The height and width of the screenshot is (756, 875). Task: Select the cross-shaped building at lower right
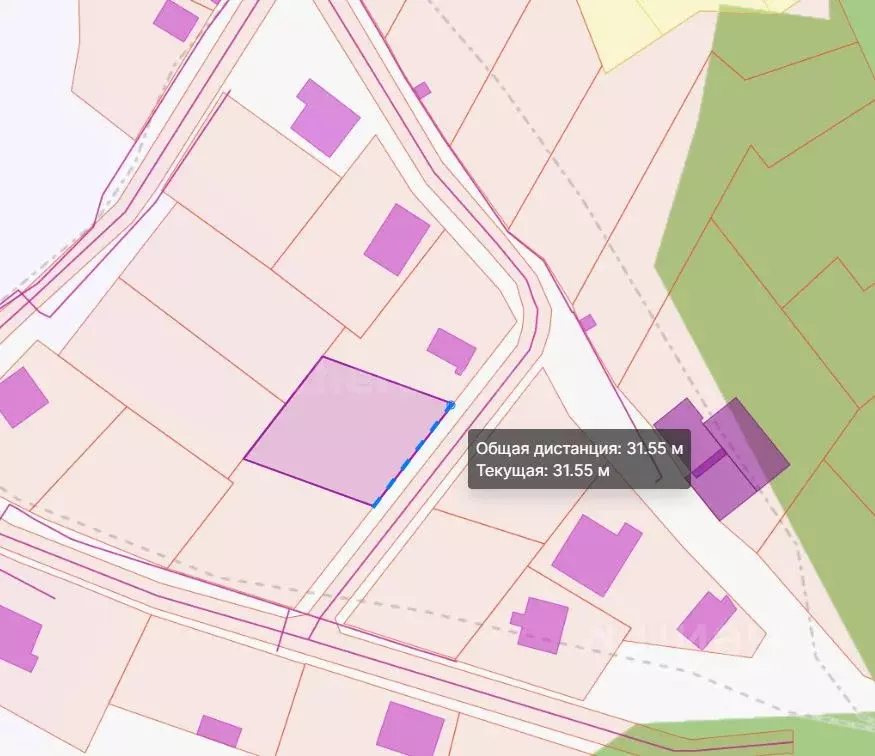(540, 625)
